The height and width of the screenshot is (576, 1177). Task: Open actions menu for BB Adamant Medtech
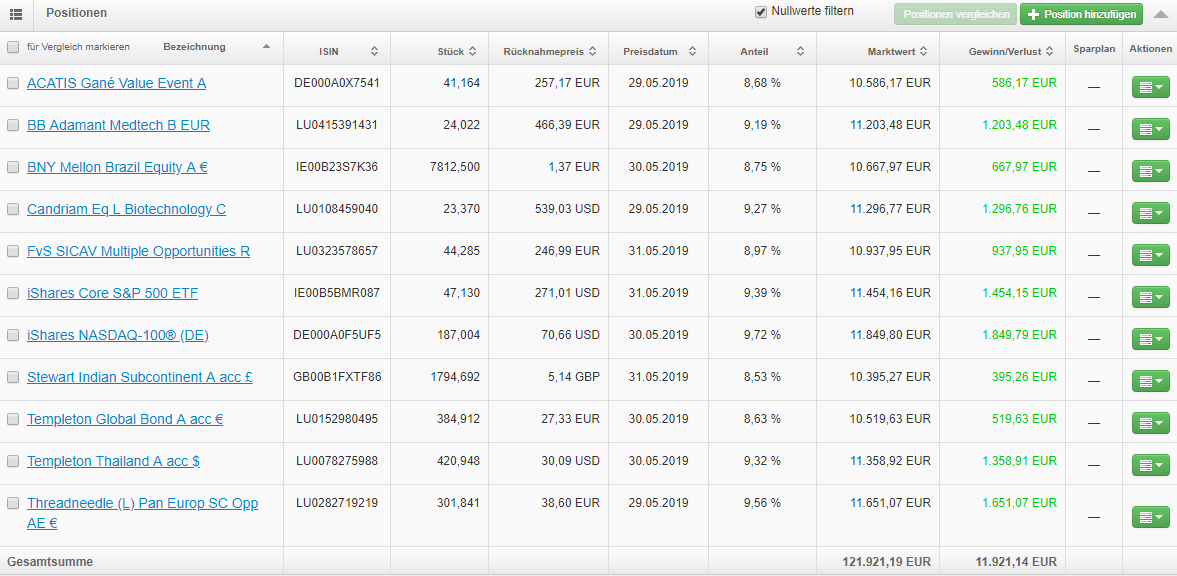(1150, 130)
